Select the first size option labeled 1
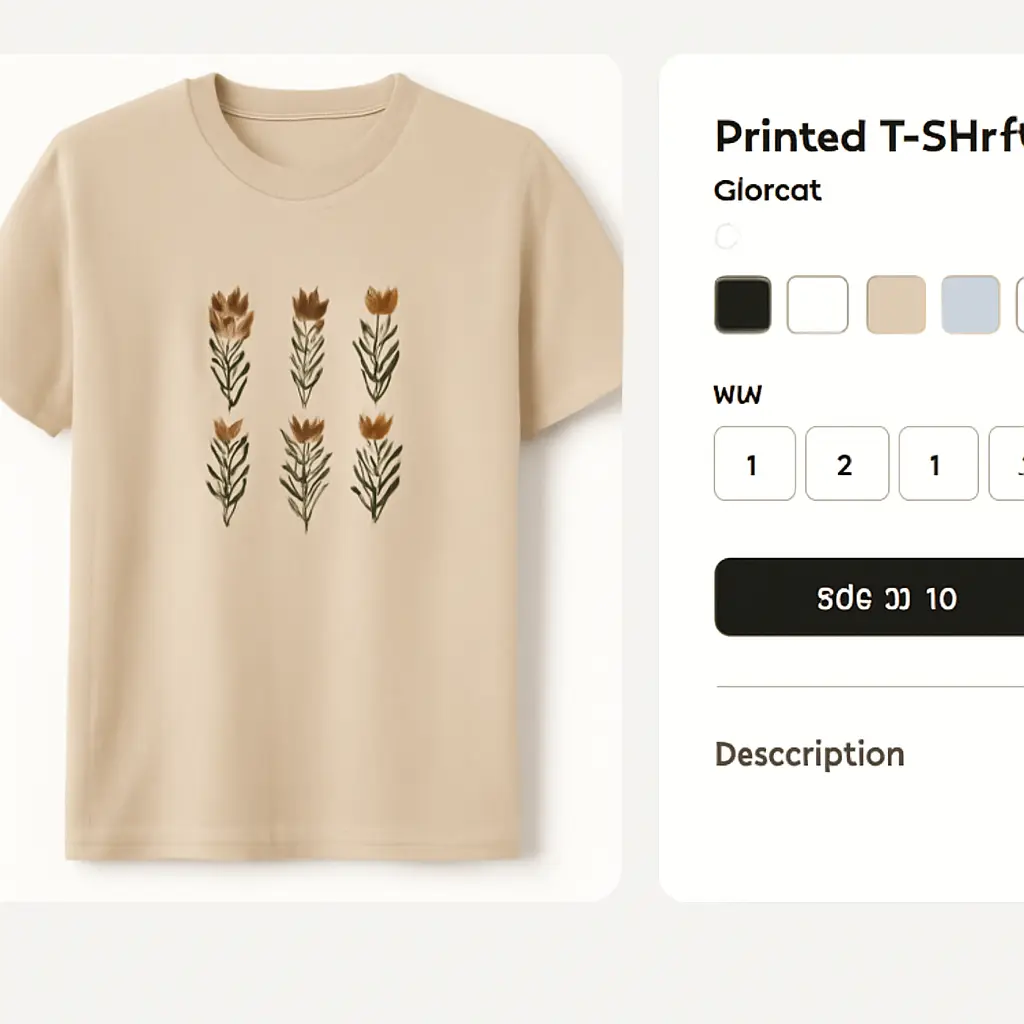Image resolution: width=1024 pixels, height=1024 pixels. (754, 464)
